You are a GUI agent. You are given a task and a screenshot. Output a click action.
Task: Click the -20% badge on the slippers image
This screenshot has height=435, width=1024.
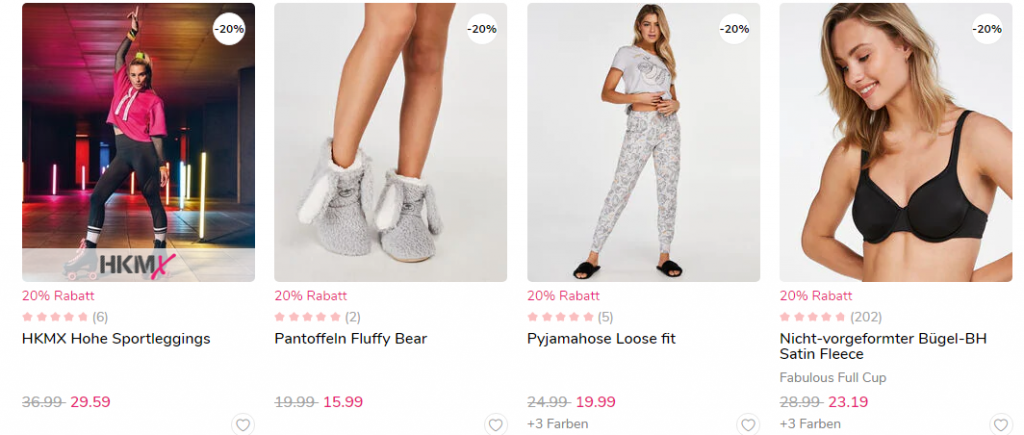[482, 29]
